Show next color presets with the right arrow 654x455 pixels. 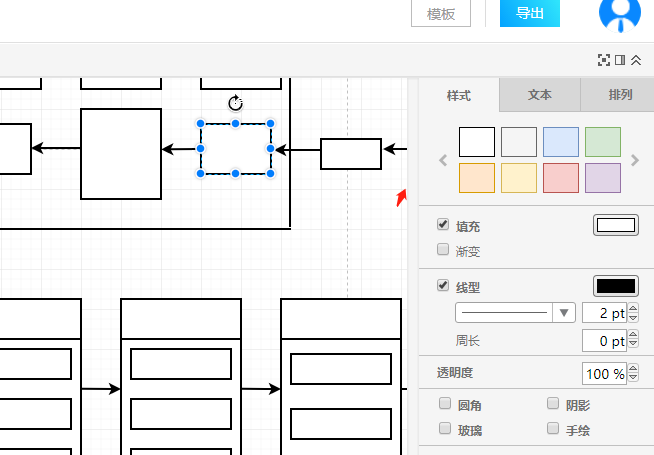coord(635,160)
